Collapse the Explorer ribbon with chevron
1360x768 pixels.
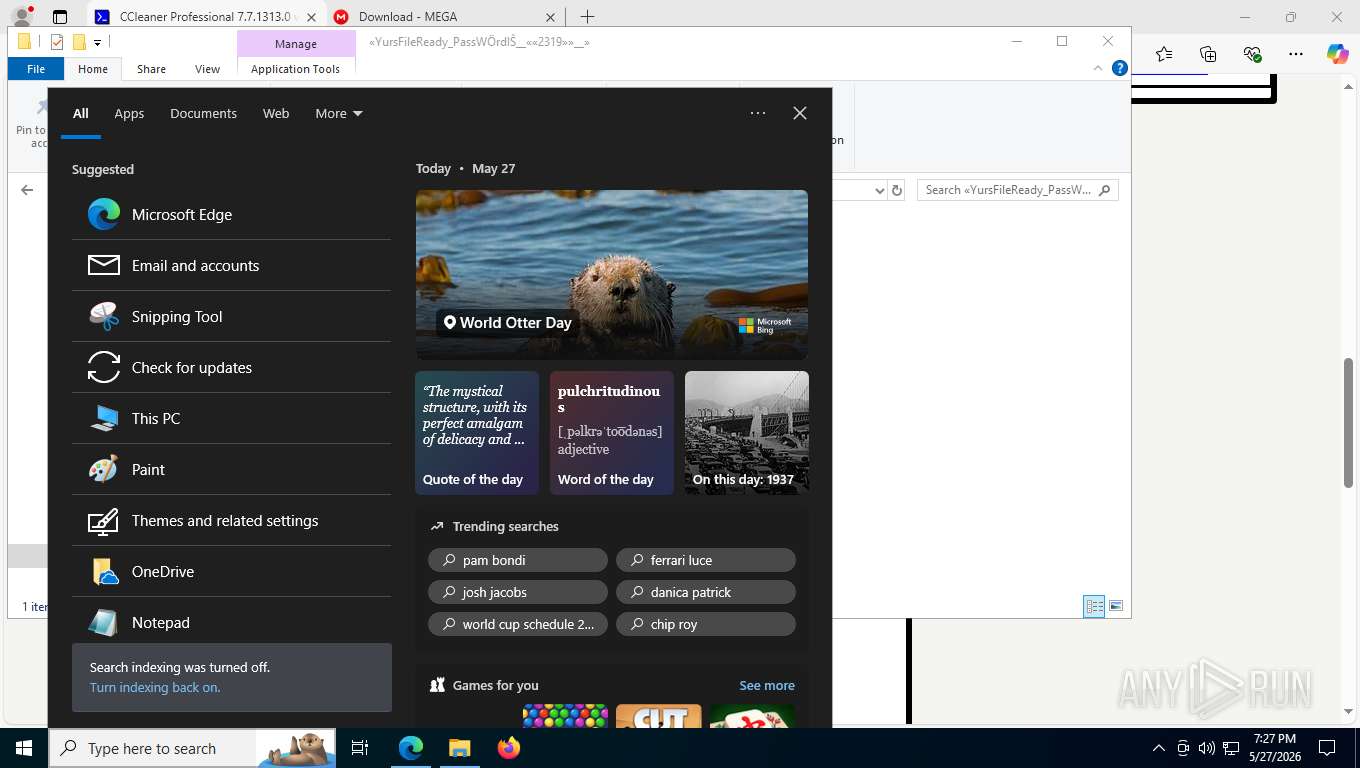(x=1098, y=68)
